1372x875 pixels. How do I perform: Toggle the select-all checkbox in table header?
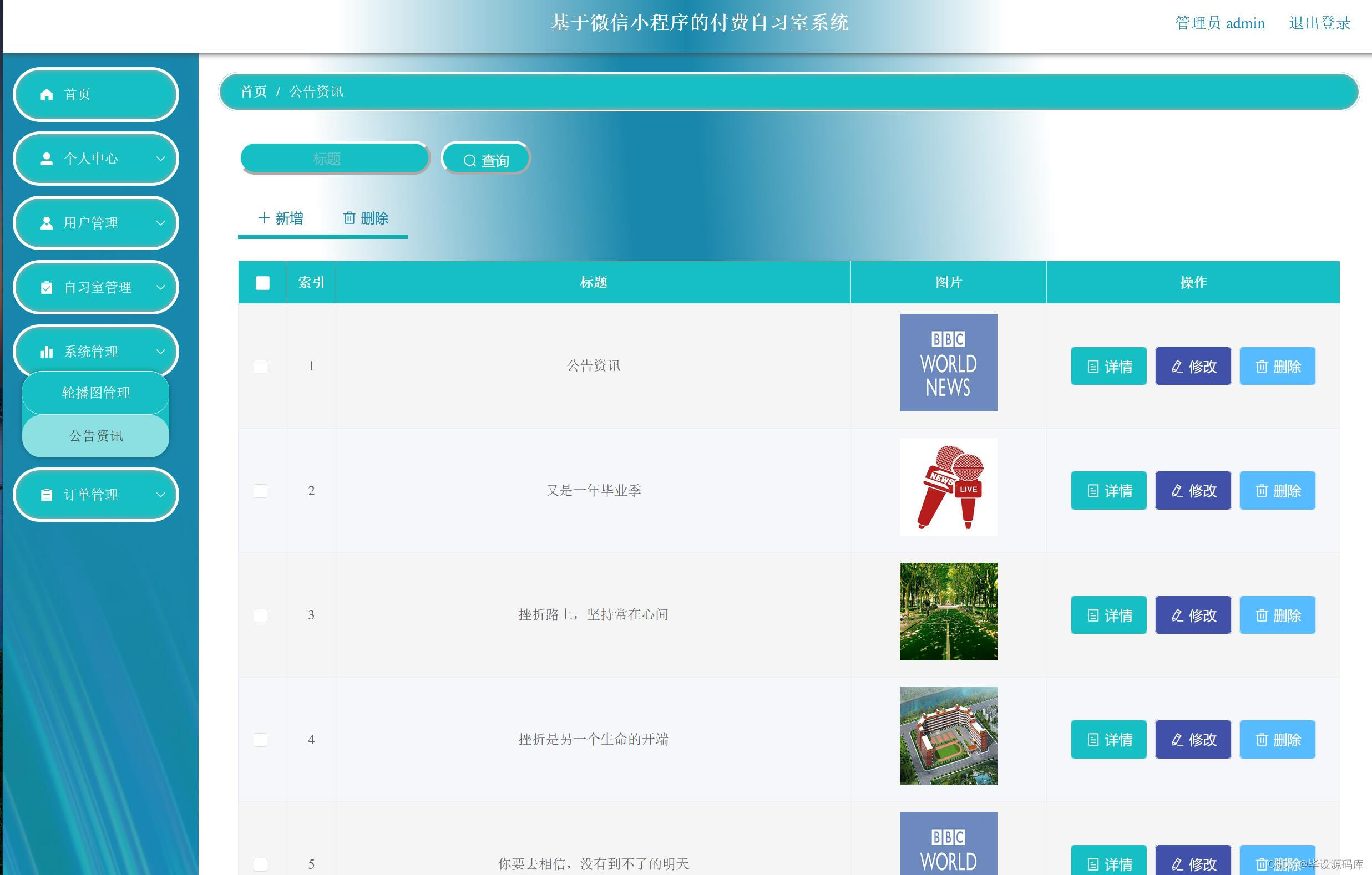pyautogui.click(x=262, y=283)
